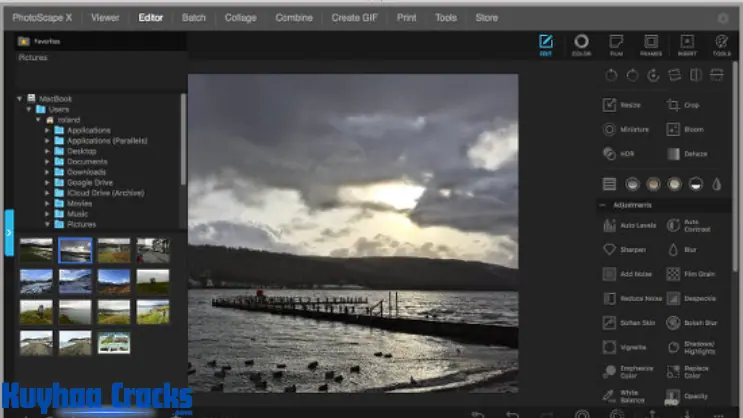
Task: Collapse the Pictures folder
Action: click(x=47, y=224)
